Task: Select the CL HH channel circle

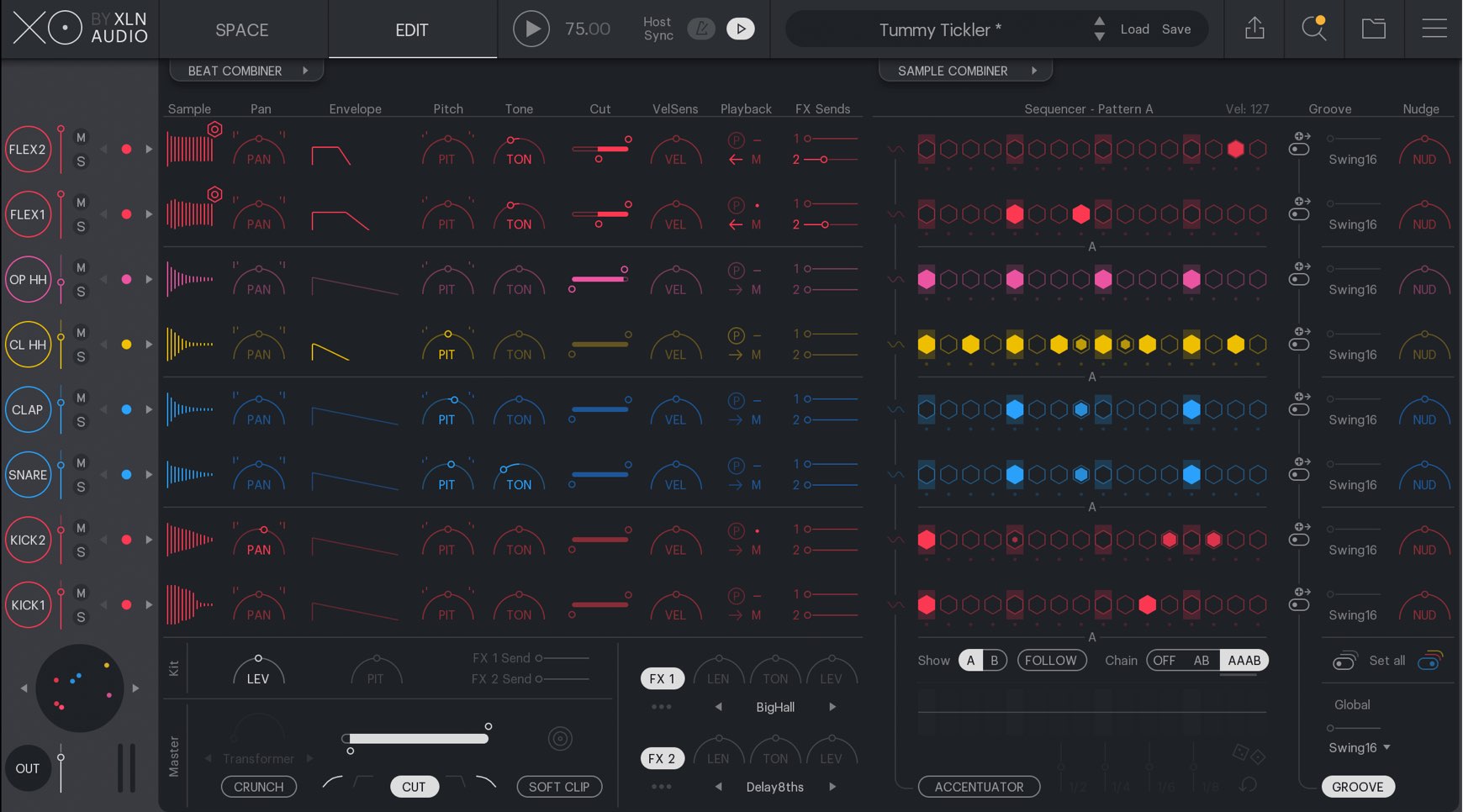Action: 28,345
